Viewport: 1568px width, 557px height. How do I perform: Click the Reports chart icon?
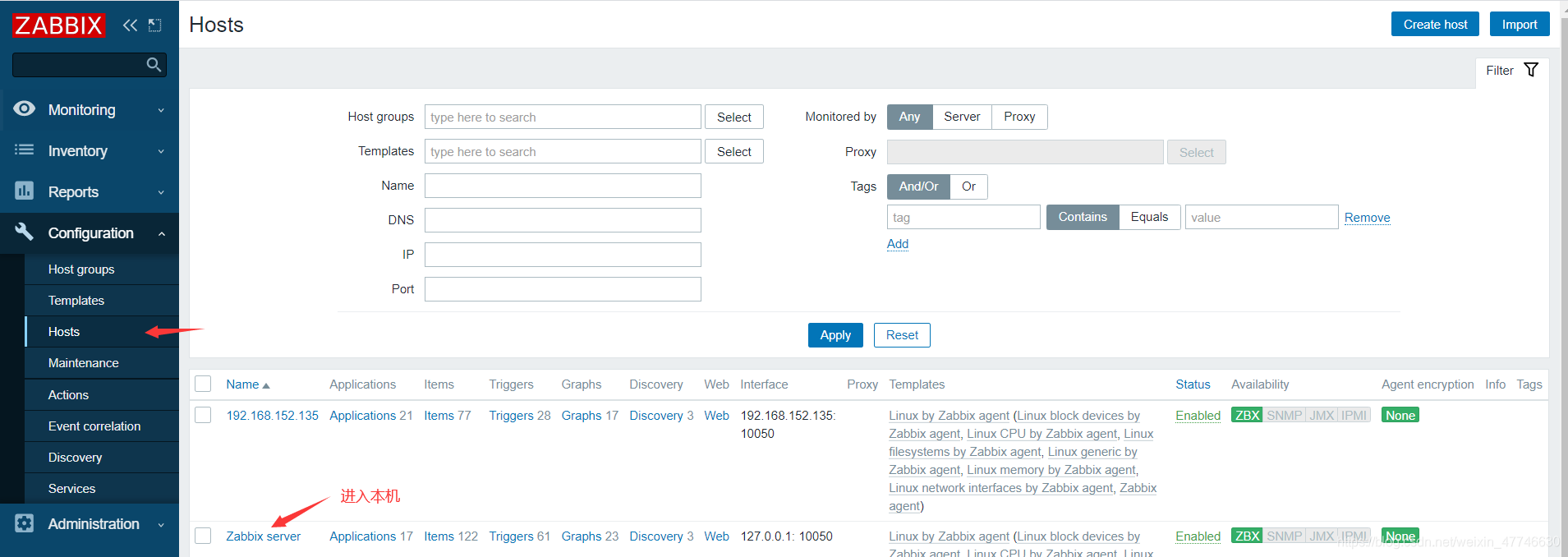pyautogui.click(x=25, y=191)
